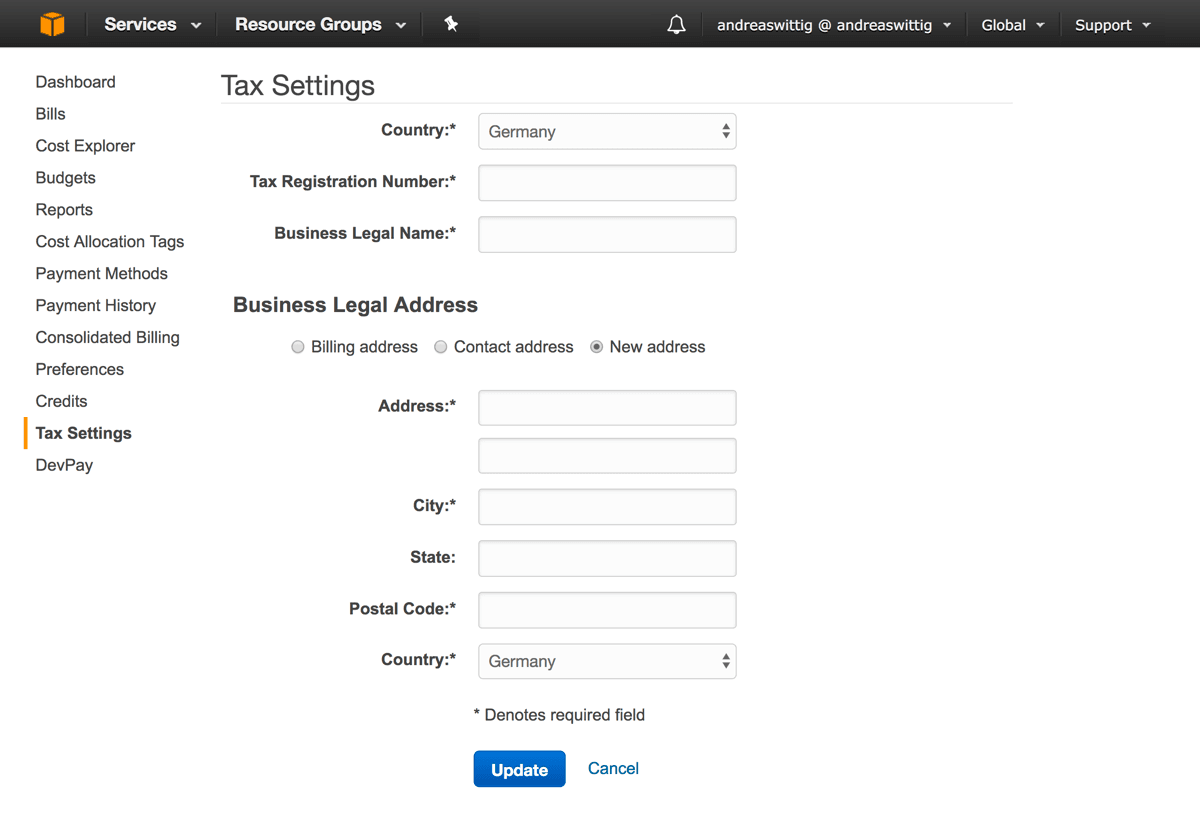Open the Global region selector
1200x833 pixels.
pos(1012,25)
